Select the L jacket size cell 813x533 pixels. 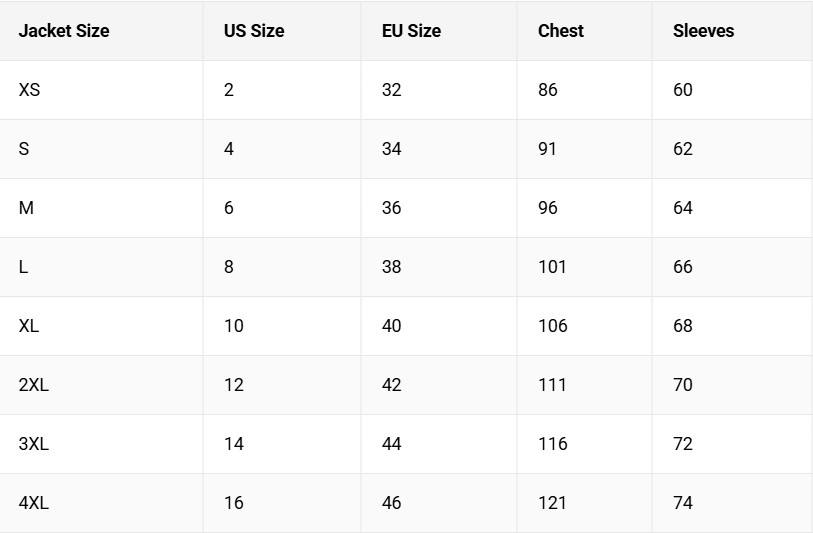pos(23,267)
